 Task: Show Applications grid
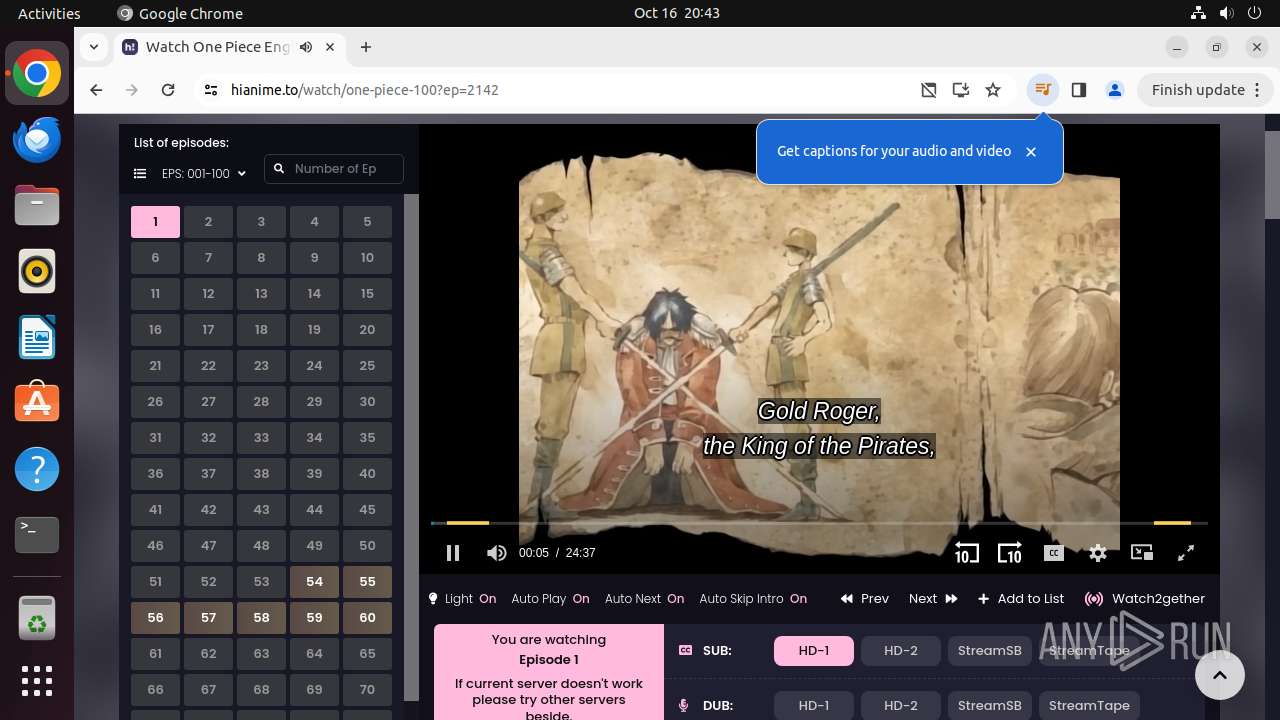[x=37, y=681]
